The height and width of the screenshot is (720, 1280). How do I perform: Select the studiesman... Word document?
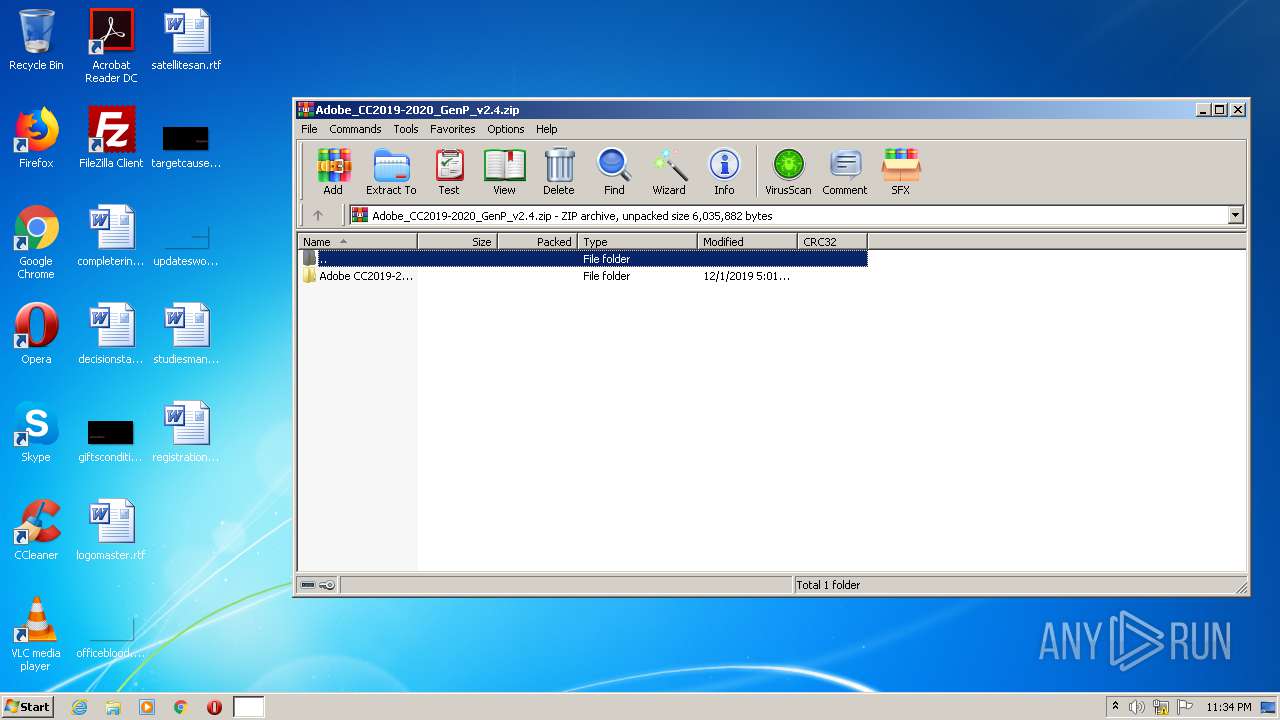[186, 334]
